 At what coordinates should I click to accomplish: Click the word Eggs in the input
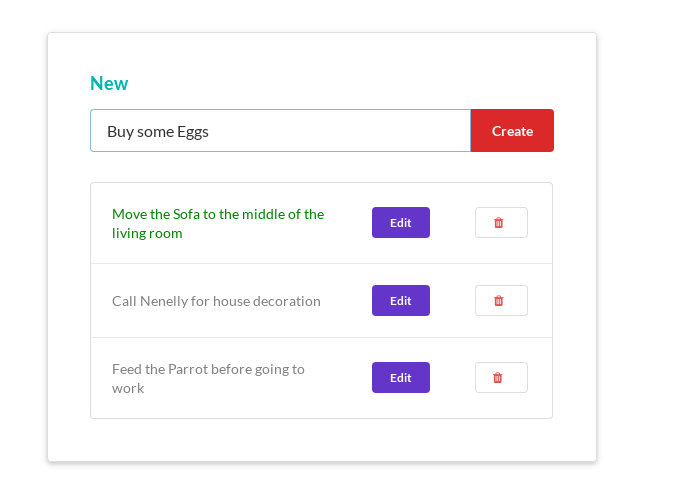coord(189,131)
